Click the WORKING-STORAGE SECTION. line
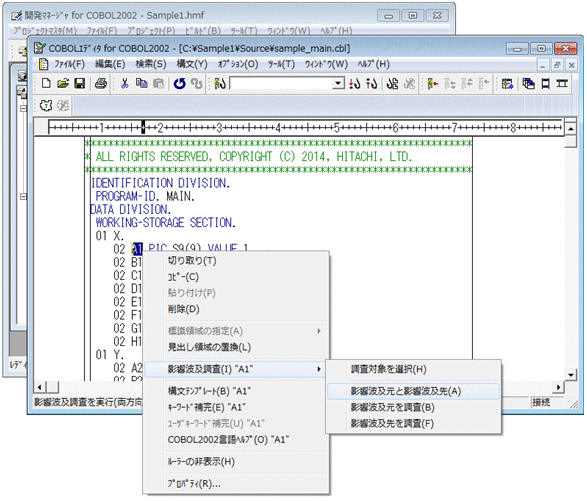The image size is (587, 501). tap(165, 222)
